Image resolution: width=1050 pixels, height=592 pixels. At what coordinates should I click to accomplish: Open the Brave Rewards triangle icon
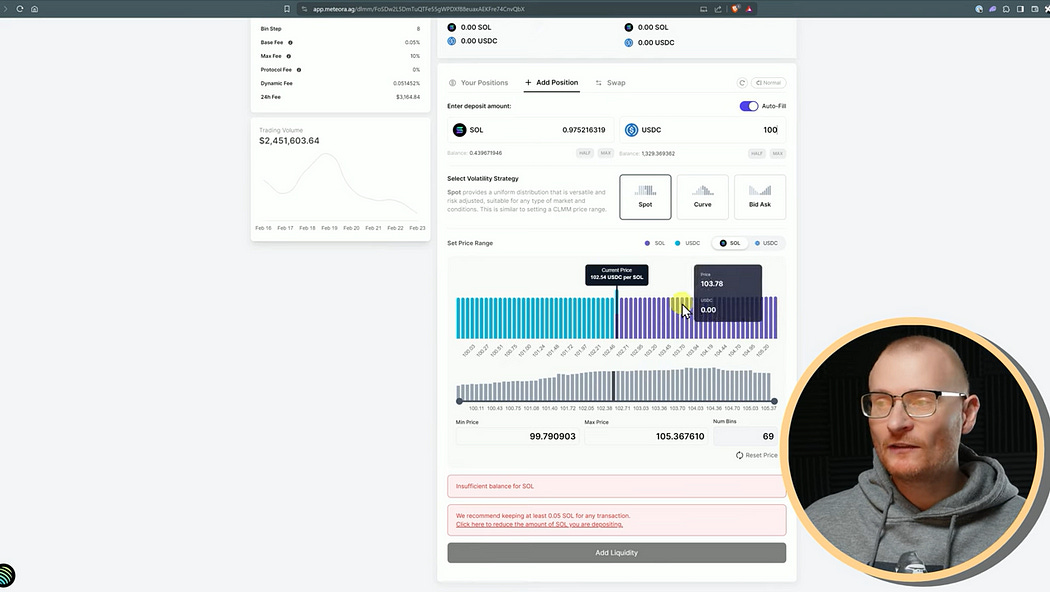click(x=749, y=9)
